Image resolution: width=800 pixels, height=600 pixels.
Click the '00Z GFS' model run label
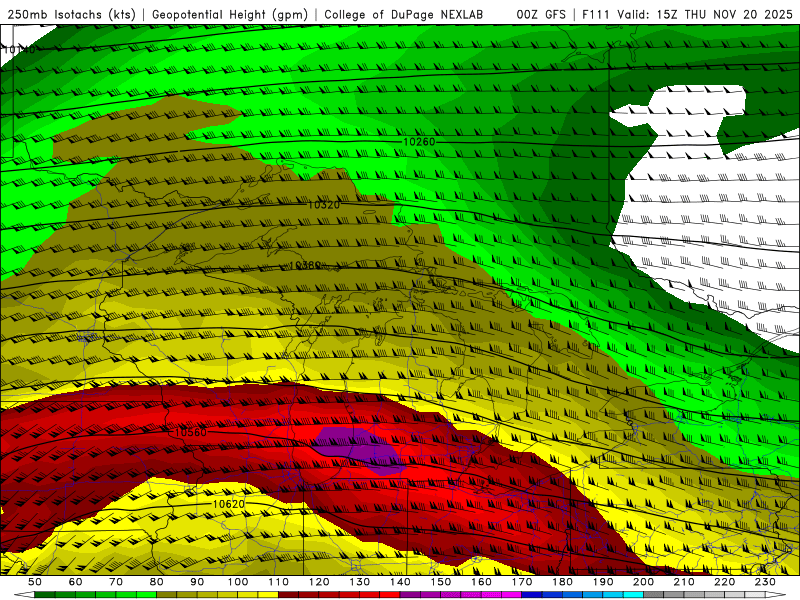click(541, 14)
